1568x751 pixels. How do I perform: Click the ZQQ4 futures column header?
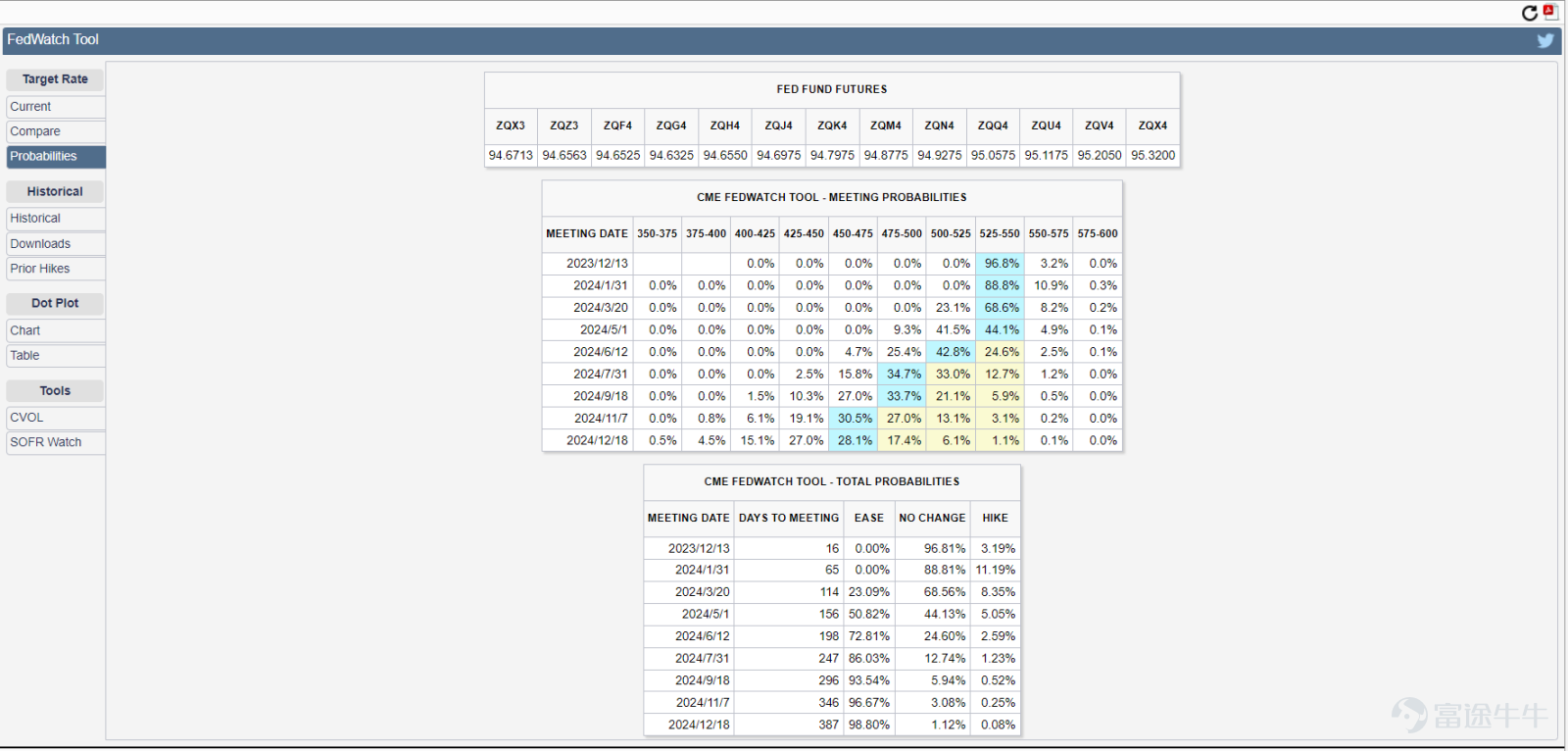[993, 125]
